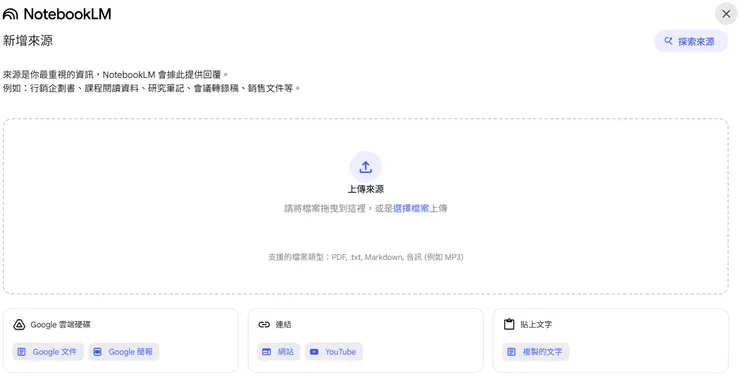Click the NotebookLM title text
This screenshot has width=740, height=386.
(x=67, y=14)
